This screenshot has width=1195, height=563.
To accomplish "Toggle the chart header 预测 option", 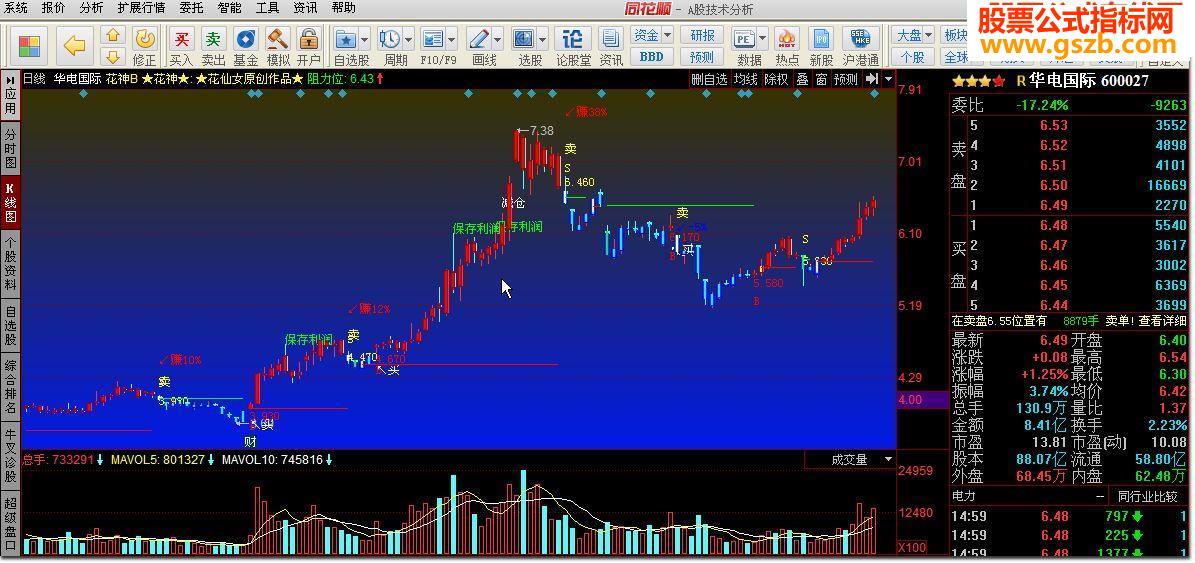I will click(845, 78).
